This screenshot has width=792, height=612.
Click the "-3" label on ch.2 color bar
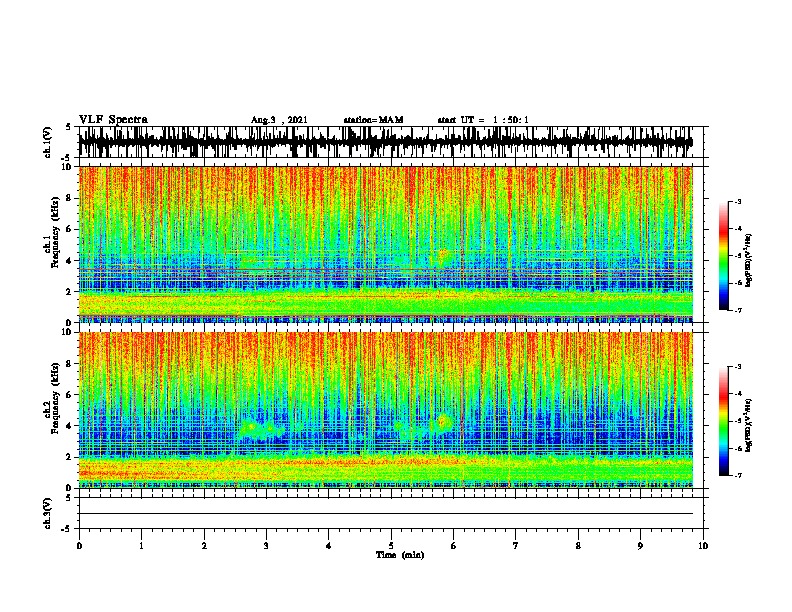click(x=737, y=367)
